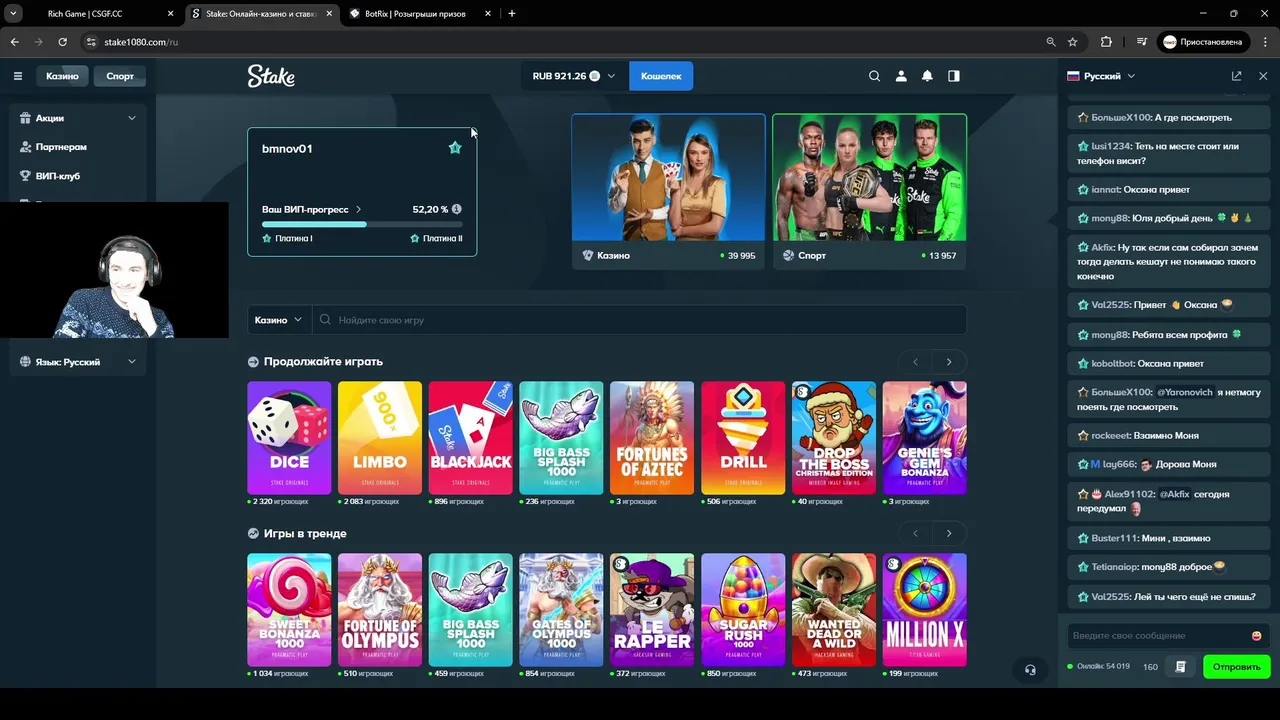Image resolution: width=1280 pixels, height=720 pixels.
Task: Expand the Акции sidebar section
Action: pyautogui.click(x=78, y=118)
